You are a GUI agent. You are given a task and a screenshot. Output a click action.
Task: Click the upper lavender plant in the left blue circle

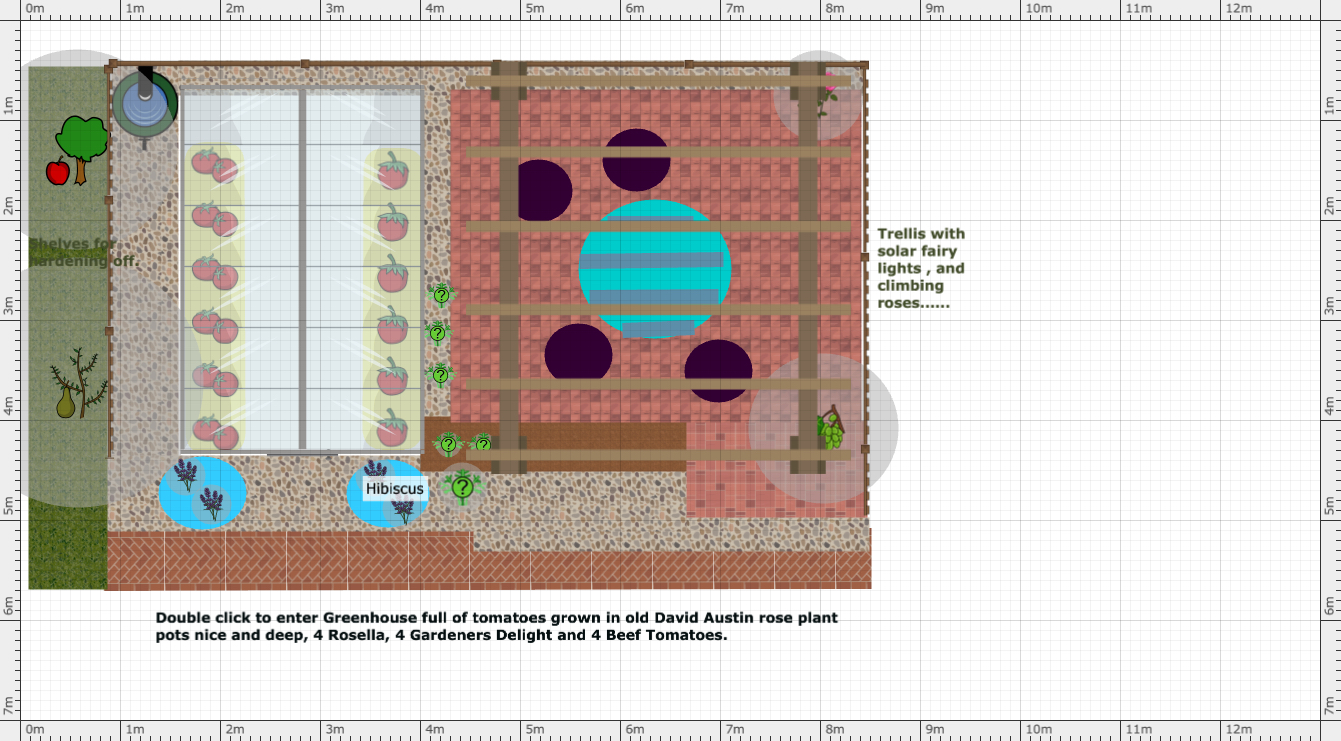186,474
